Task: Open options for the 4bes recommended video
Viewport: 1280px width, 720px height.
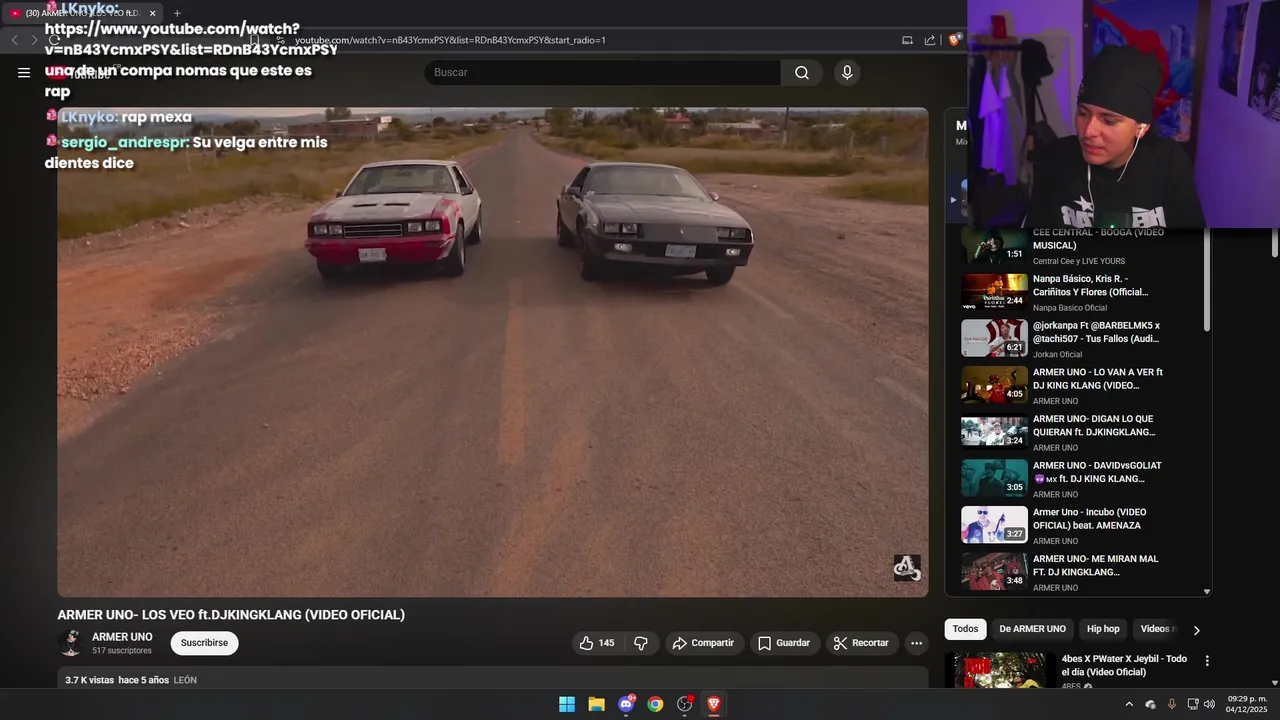Action: [1207, 661]
